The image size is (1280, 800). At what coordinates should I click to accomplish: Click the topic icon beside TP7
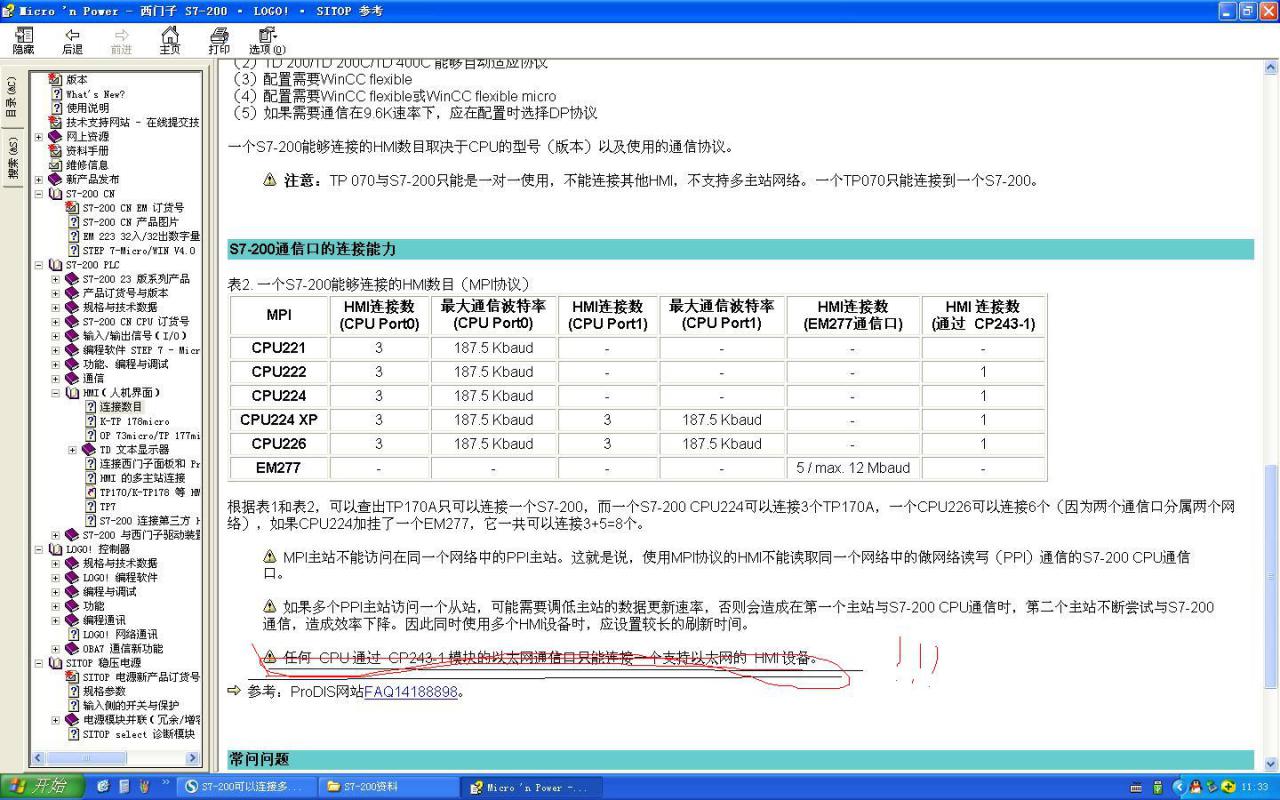coord(90,507)
